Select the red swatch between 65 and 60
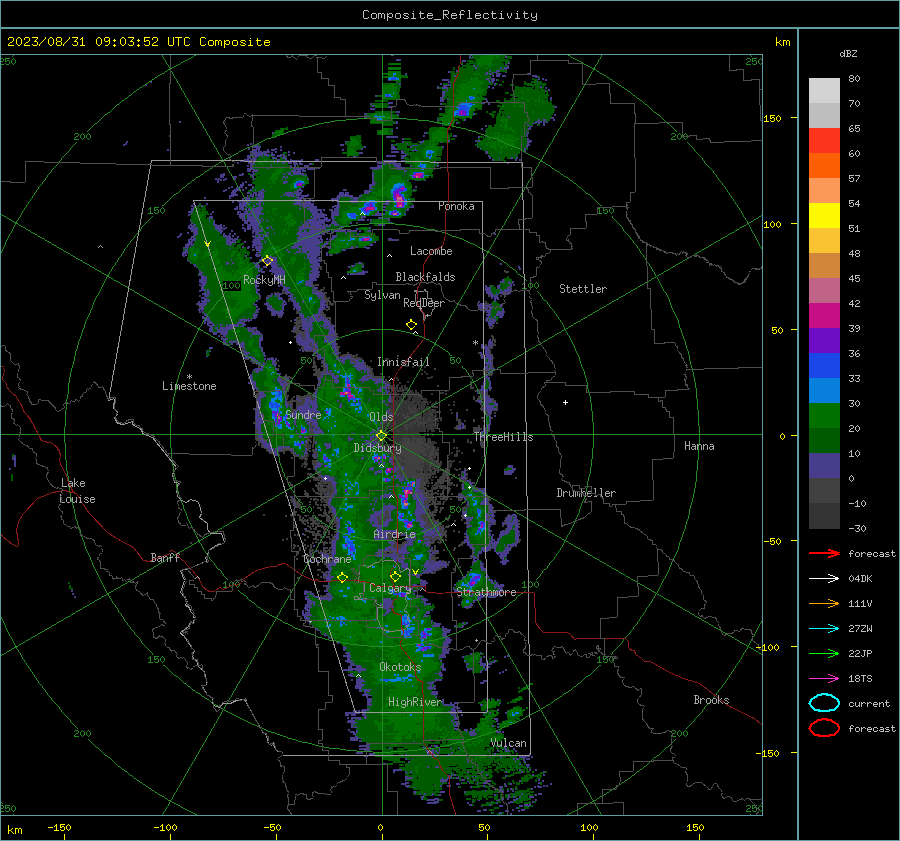Screen dimensions: 900x841 (x=824, y=140)
